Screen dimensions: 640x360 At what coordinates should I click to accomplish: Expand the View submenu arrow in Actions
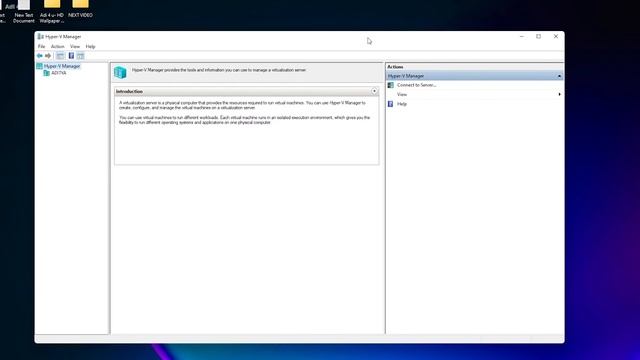click(x=559, y=94)
